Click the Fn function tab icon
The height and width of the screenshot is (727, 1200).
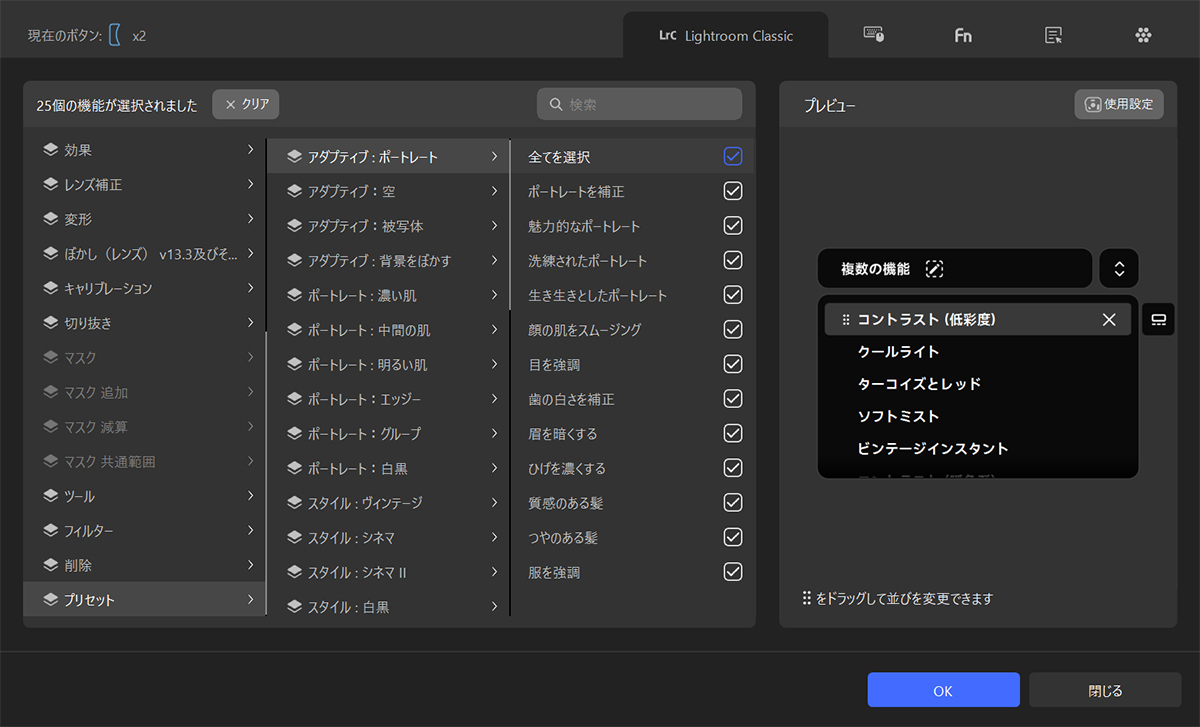point(963,35)
